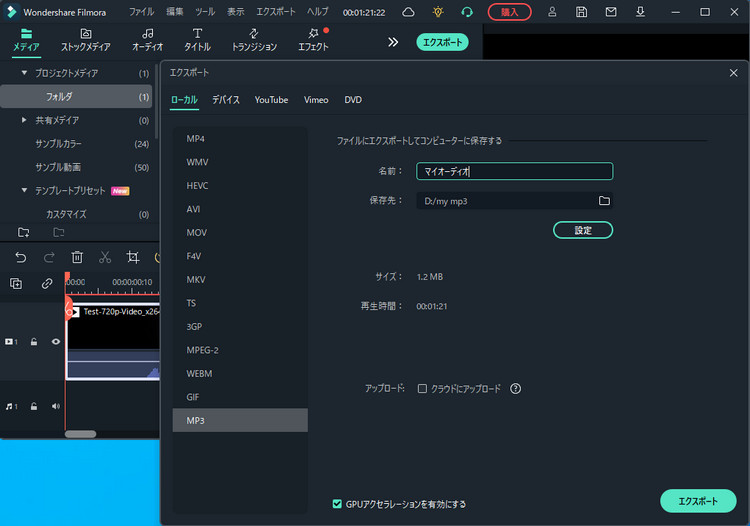Screen dimensions: 750x526
Task: Open the 編集 menu
Action: click(x=175, y=12)
